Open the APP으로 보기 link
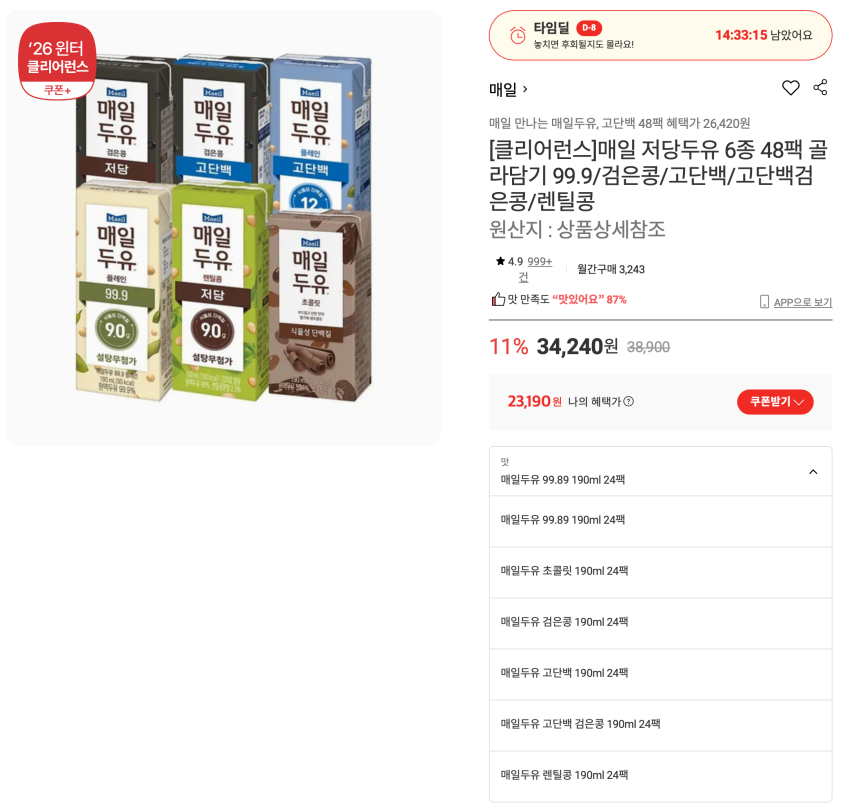 (x=802, y=302)
